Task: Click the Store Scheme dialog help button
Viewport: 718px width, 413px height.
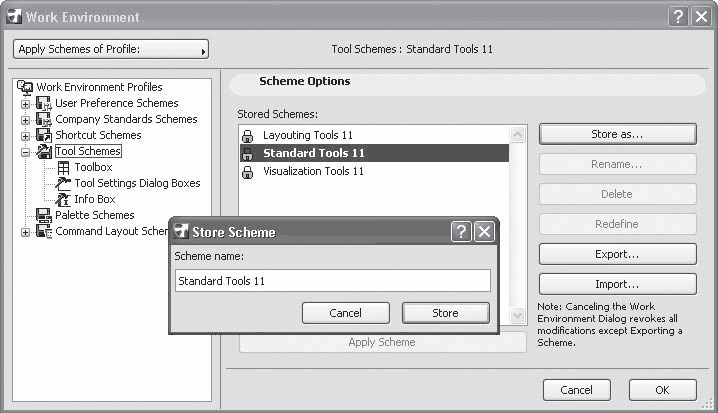Action: coord(460,232)
